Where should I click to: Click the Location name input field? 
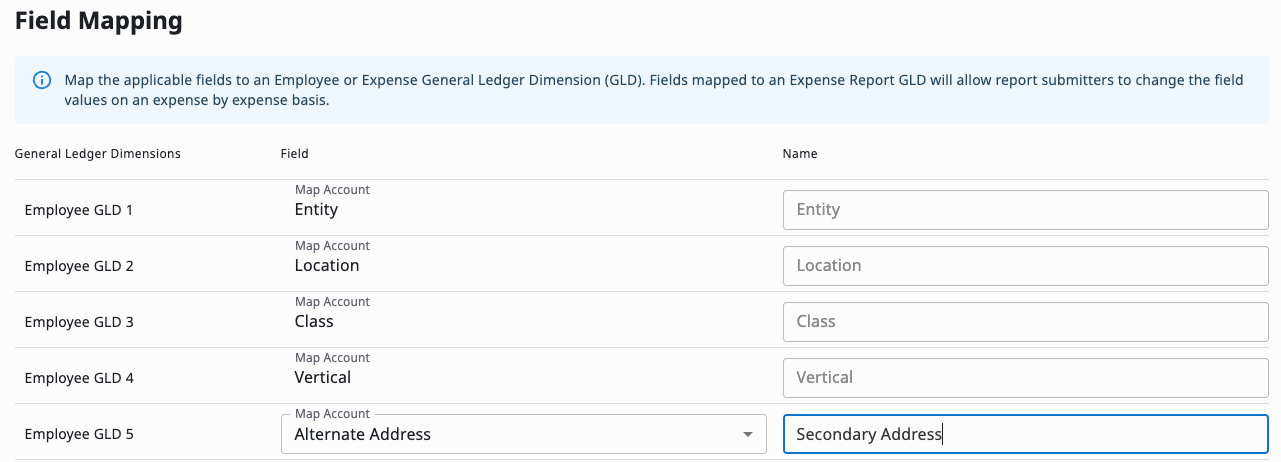[1025, 266]
